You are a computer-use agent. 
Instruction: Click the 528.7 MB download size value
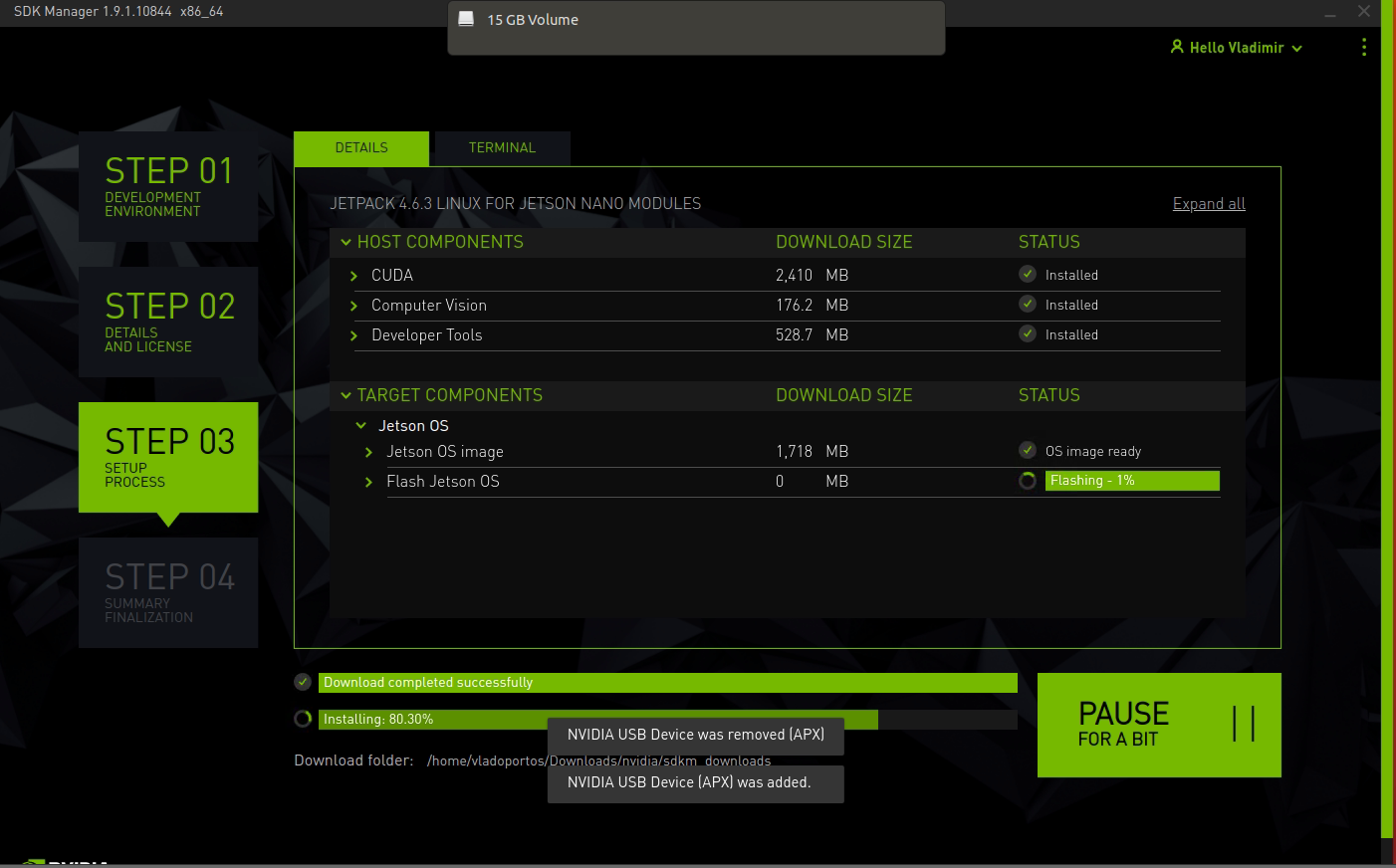pos(812,334)
